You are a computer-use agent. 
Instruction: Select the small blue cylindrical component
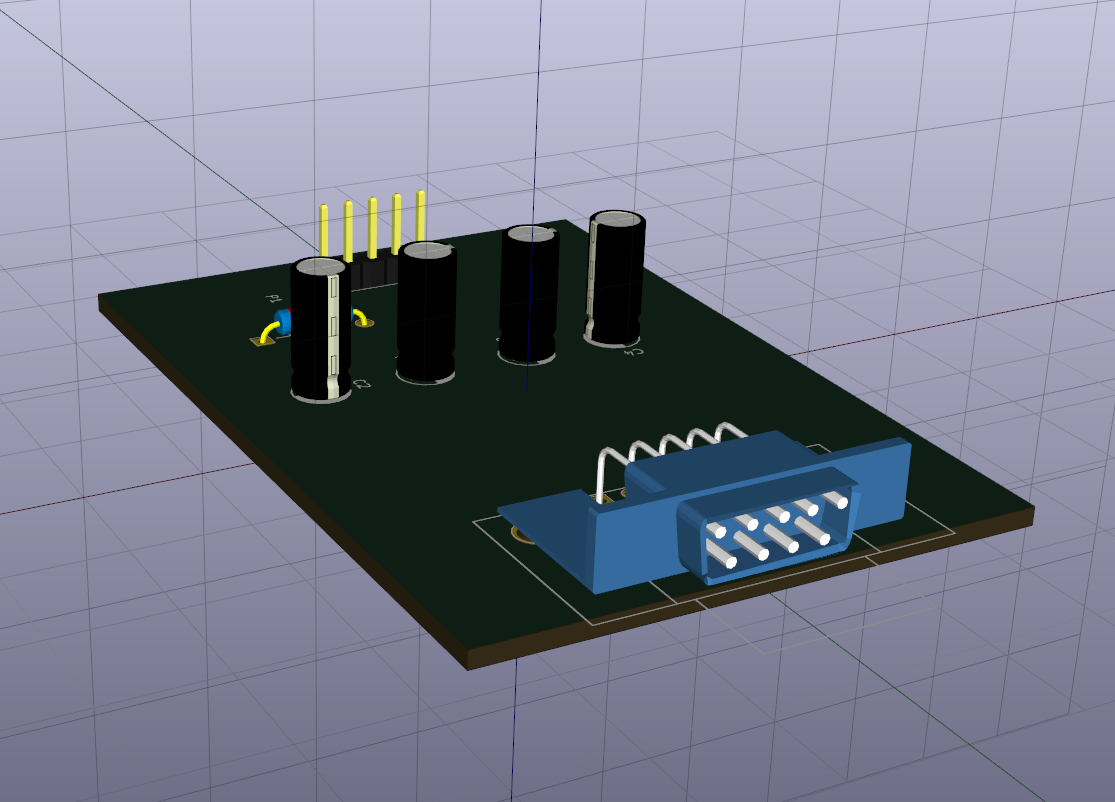click(283, 318)
